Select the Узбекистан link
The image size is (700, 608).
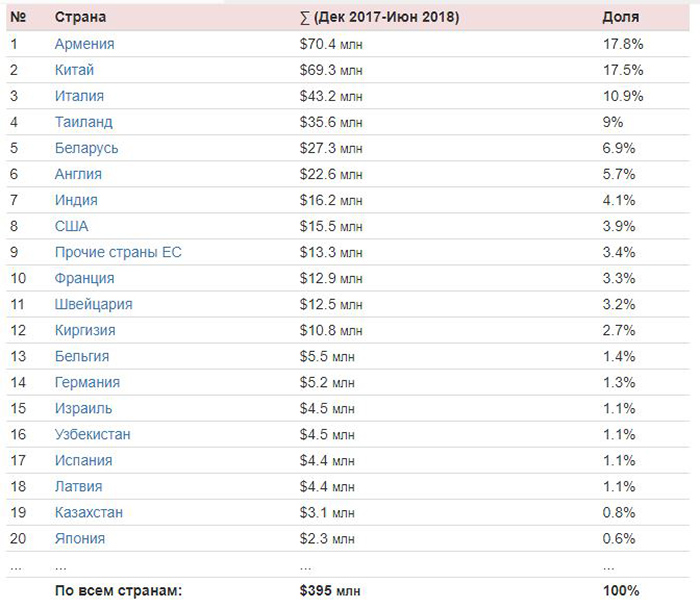pos(92,434)
